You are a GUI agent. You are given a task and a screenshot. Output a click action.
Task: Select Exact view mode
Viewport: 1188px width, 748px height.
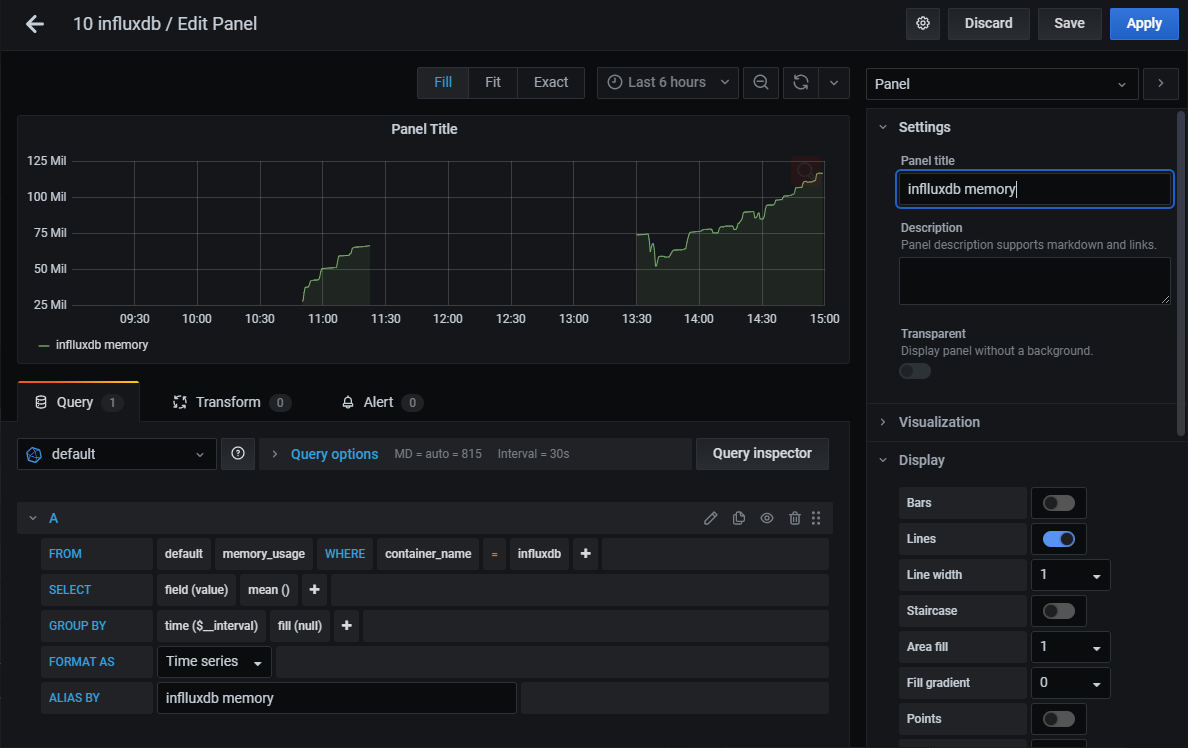point(551,83)
